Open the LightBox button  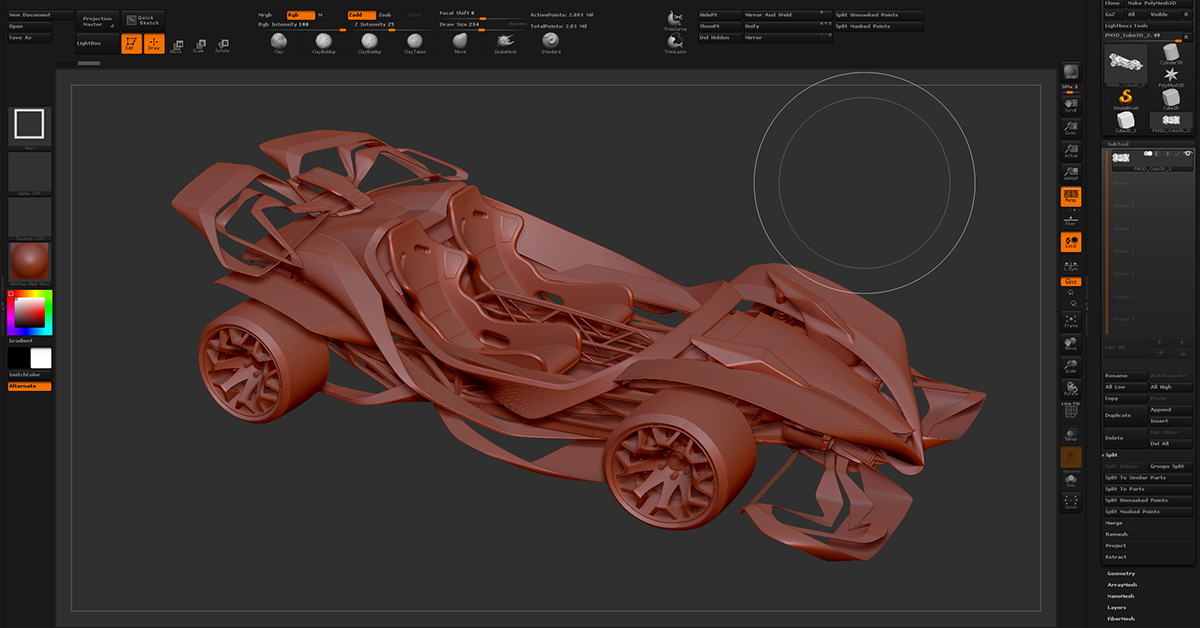tap(98, 43)
